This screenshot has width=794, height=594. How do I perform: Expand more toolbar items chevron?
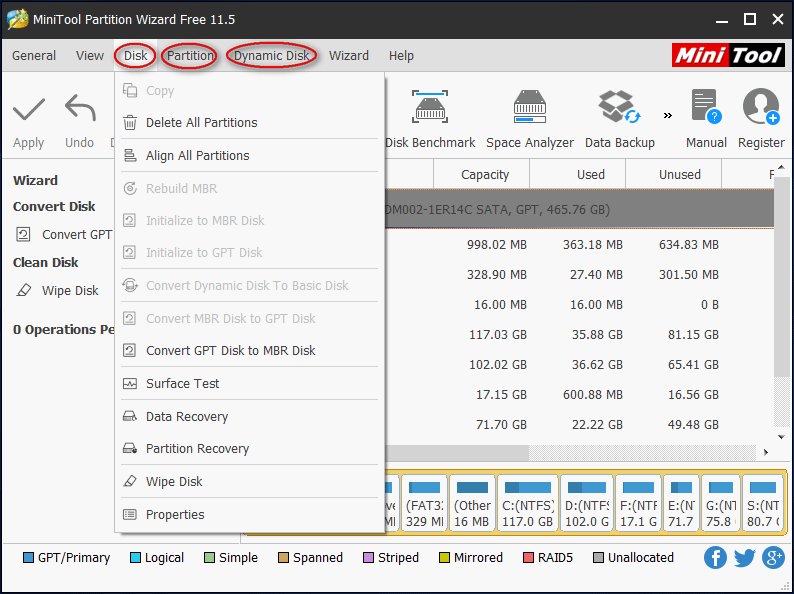point(668,115)
